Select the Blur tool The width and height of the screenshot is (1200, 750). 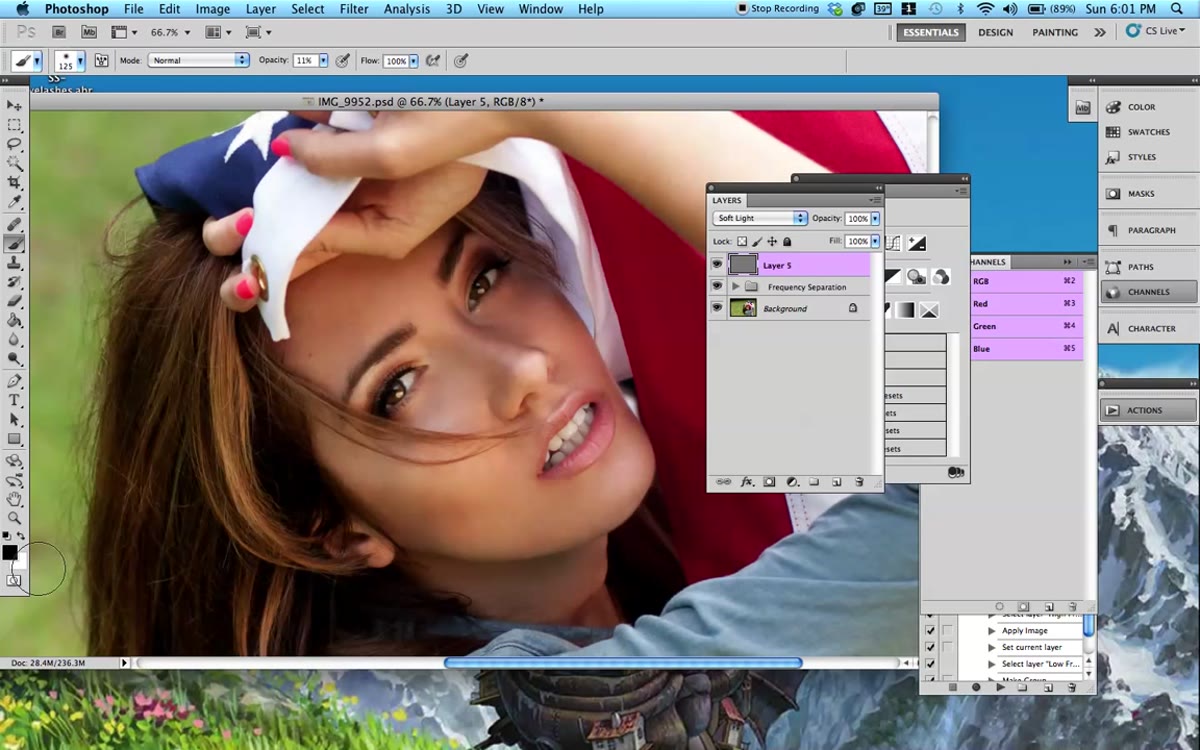[14, 339]
